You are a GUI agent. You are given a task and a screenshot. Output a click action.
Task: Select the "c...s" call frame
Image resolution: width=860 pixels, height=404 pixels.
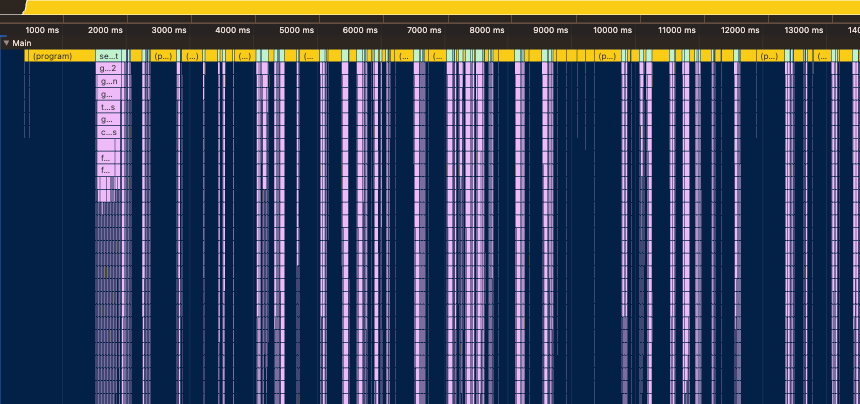tap(109, 132)
